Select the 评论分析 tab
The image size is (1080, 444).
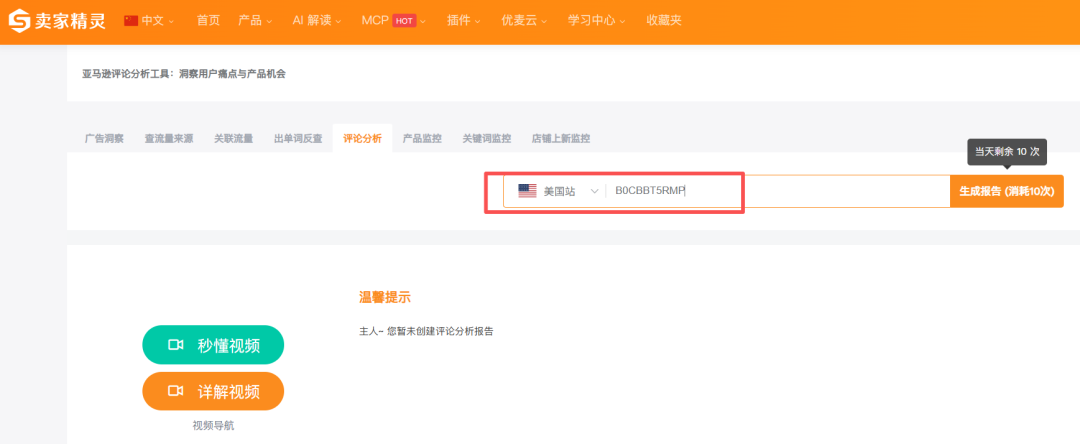[362, 138]
